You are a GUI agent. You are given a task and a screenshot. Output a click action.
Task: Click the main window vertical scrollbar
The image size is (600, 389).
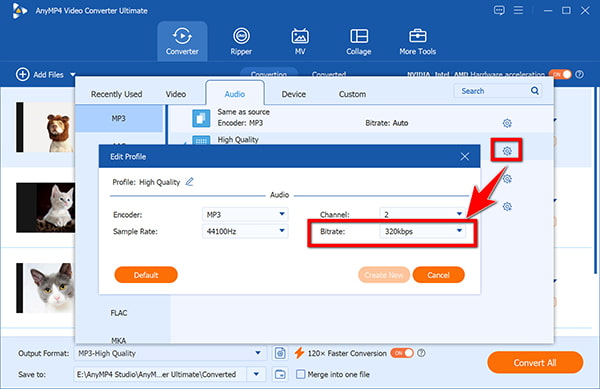(595, 180)
